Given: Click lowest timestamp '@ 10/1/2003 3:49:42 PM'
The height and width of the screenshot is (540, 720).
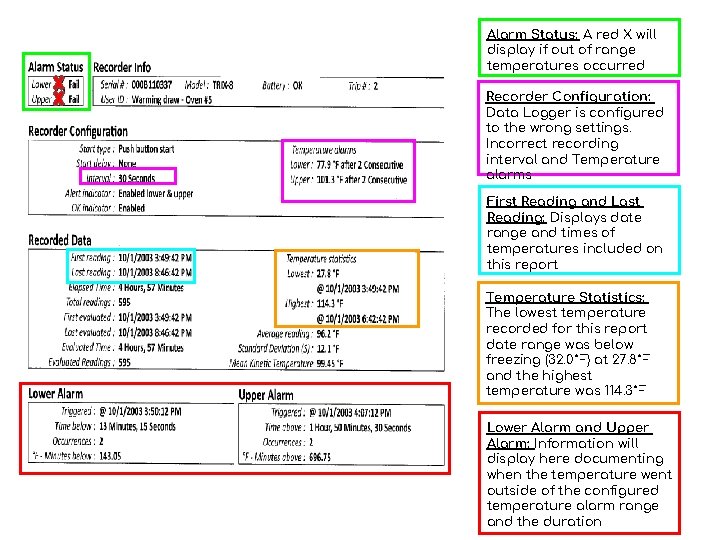Looking at the screenshot, I should [x=358, y=289].
